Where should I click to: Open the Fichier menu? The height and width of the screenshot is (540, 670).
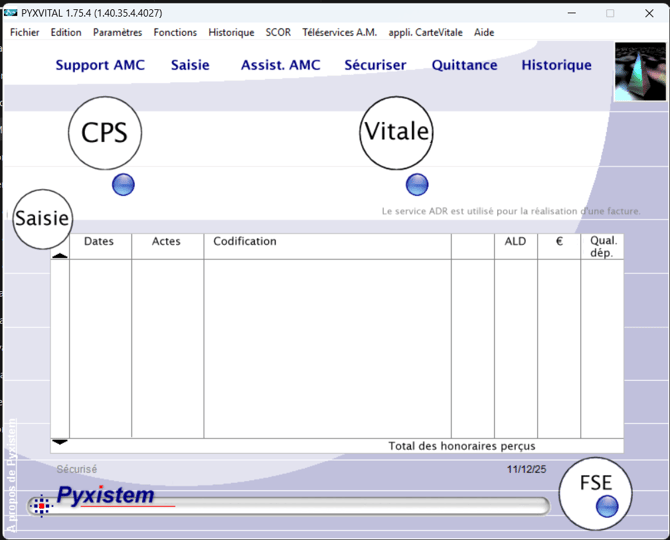point(25,32)
